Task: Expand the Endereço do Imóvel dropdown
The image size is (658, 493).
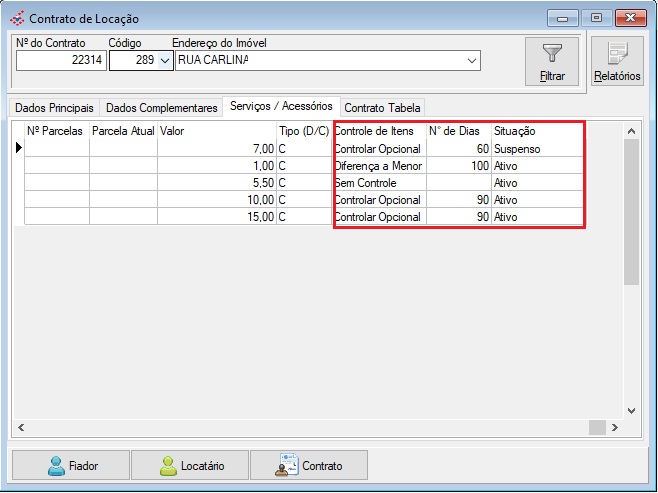Action: 472,61
